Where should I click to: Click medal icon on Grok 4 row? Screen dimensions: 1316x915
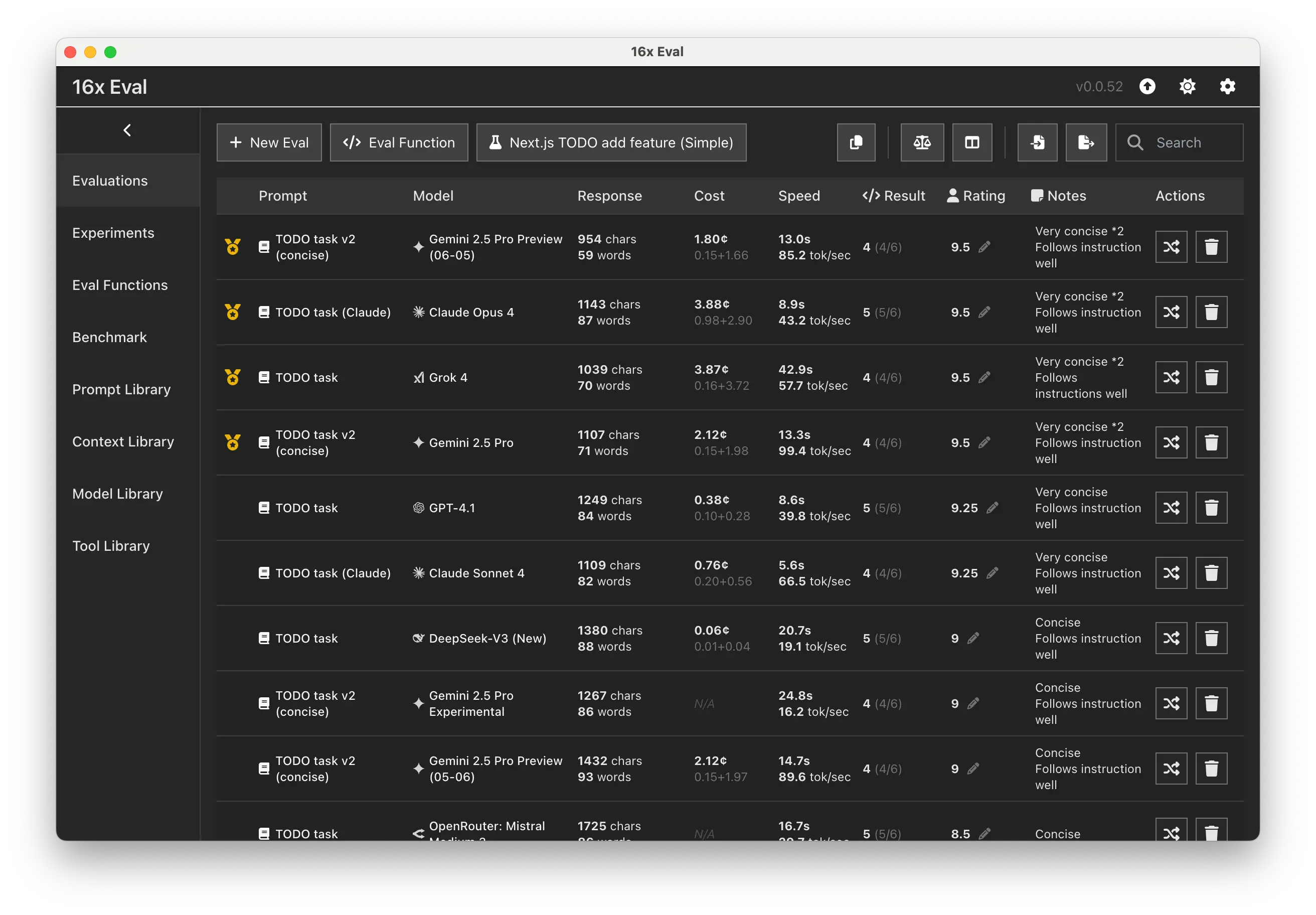pos(232,377)
